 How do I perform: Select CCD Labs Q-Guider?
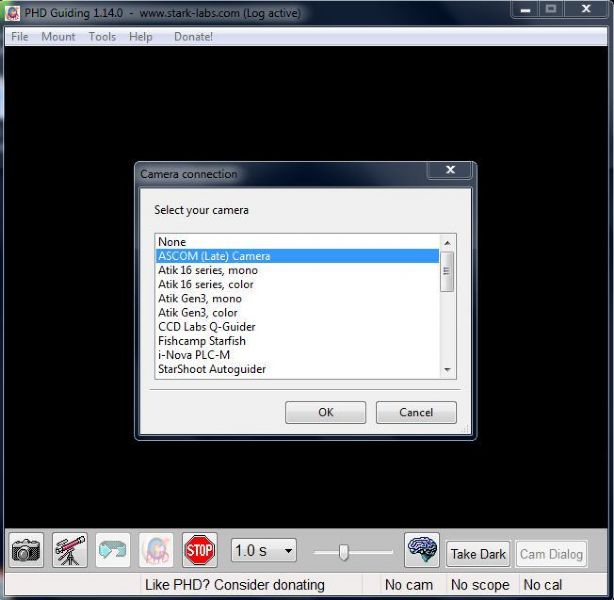click(x=297, y=327)
